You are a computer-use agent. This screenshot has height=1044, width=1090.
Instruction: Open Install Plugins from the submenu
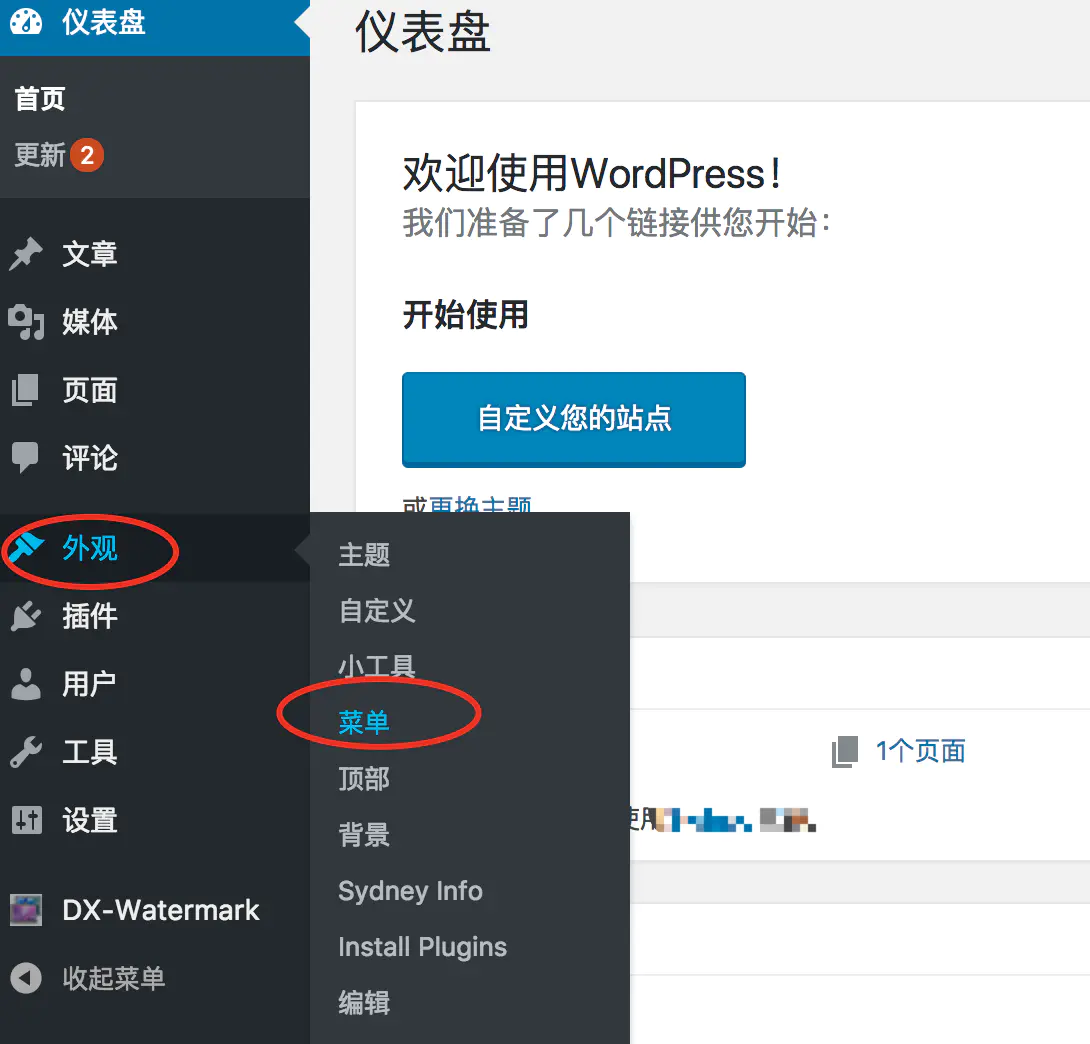pyautogui.click(x=423, y=947)
